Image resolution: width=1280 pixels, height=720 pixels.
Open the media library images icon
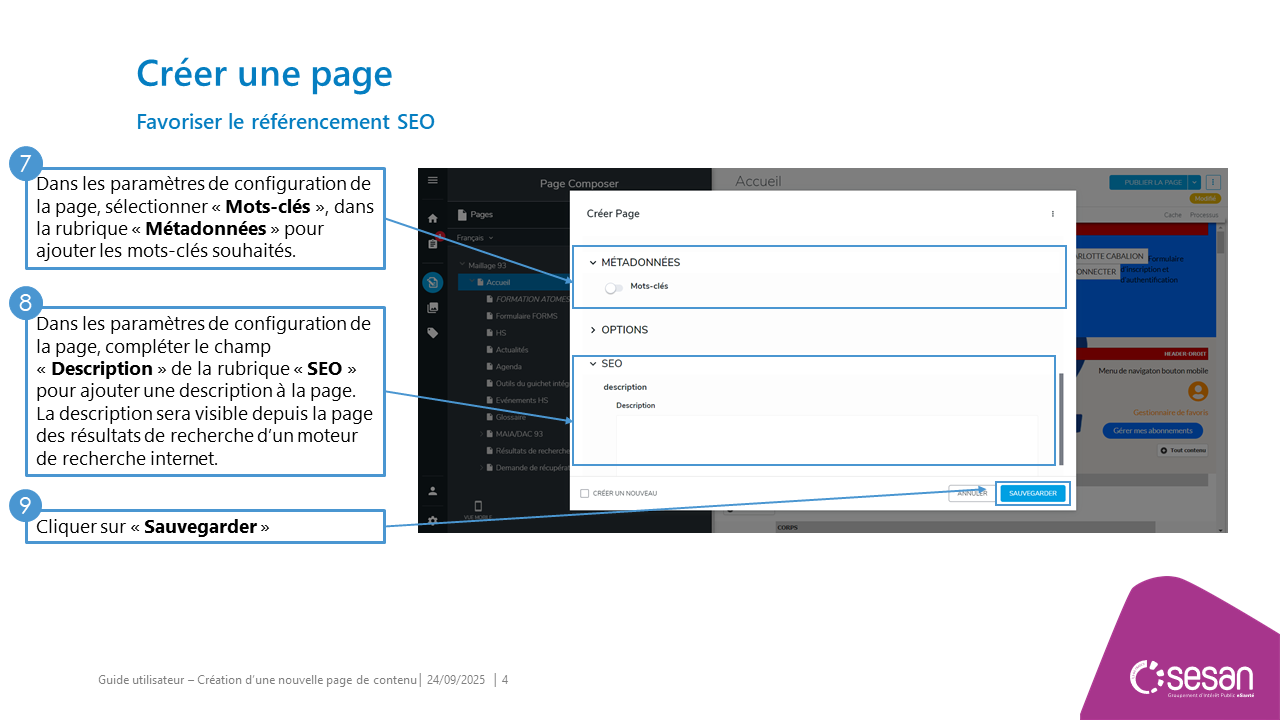[x=432, y=308]
